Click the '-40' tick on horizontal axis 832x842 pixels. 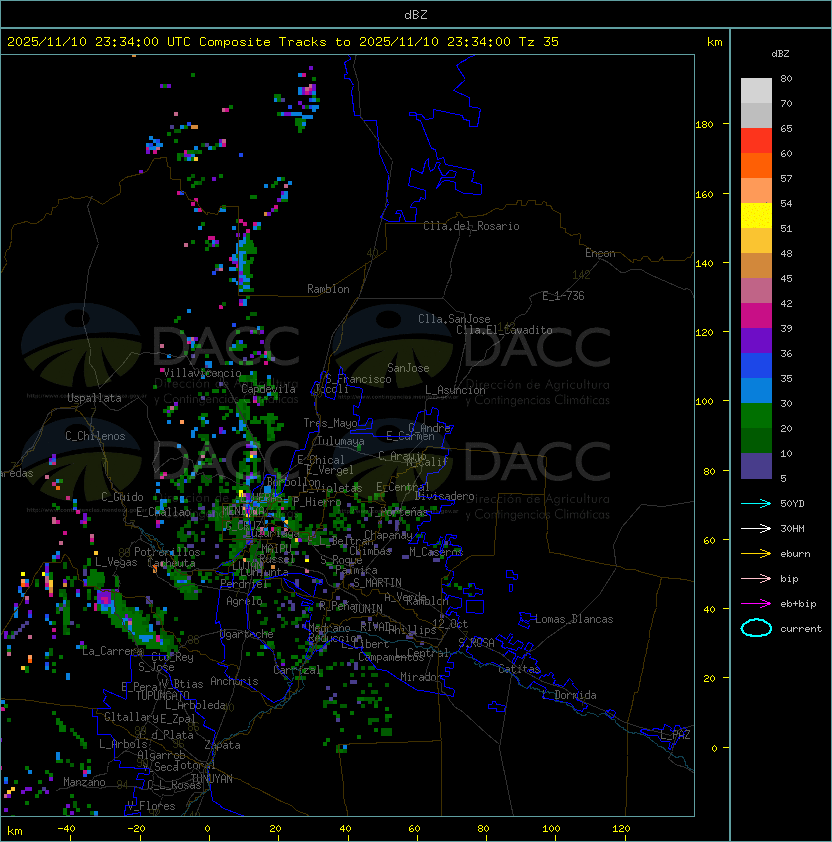tap(66, 829)
